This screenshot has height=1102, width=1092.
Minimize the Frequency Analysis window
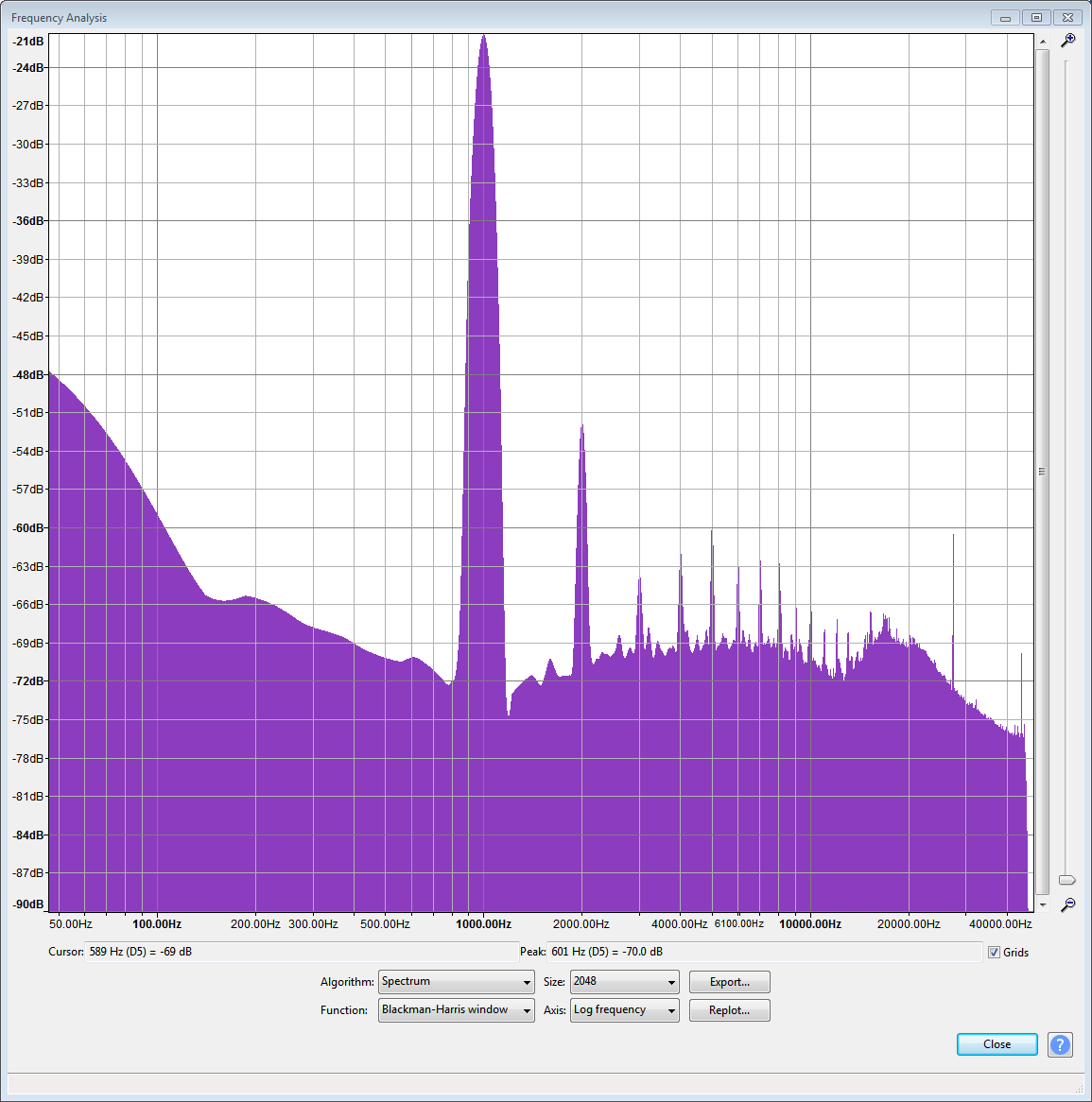click(1006, 18)
